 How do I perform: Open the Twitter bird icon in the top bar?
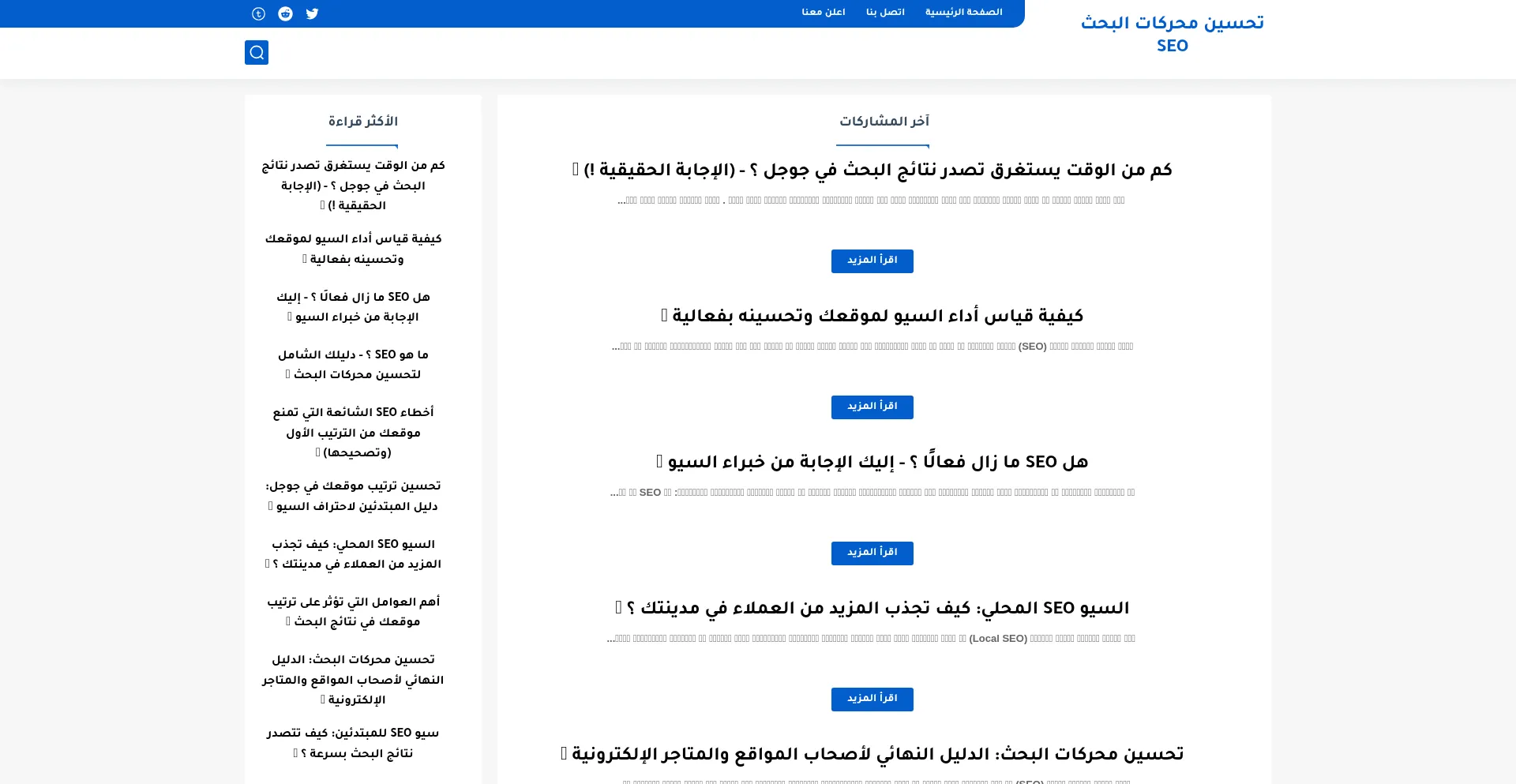[312, 13]
